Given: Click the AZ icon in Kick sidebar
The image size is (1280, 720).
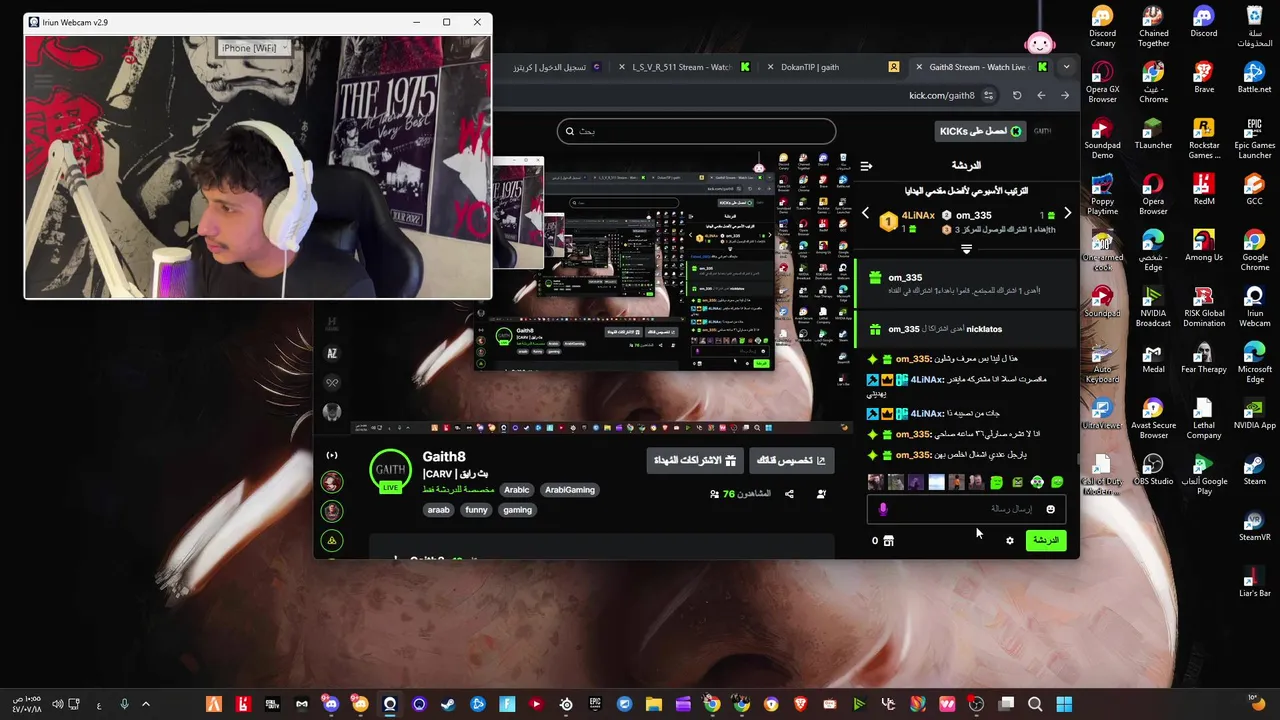Looking at the screenshot, I should [x=332, y=353].
